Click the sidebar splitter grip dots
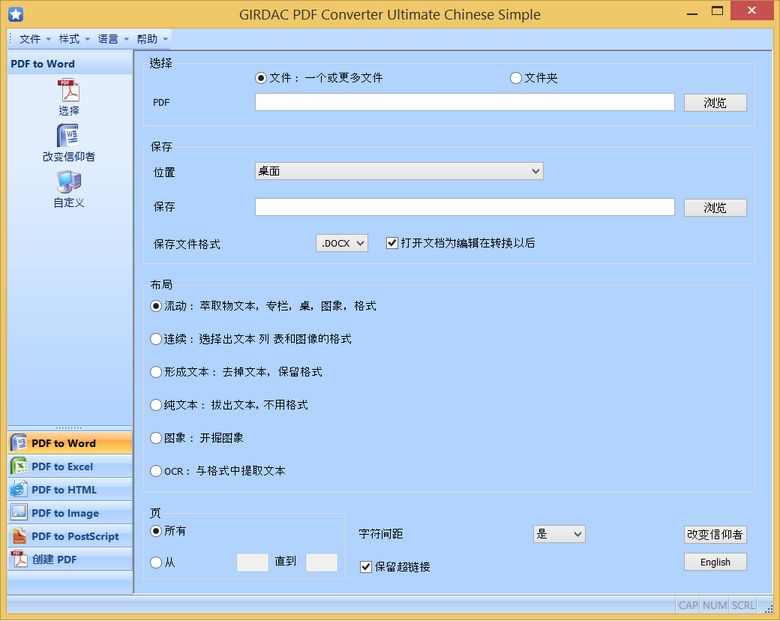The image size is (780, 621). tap(69, 427)
